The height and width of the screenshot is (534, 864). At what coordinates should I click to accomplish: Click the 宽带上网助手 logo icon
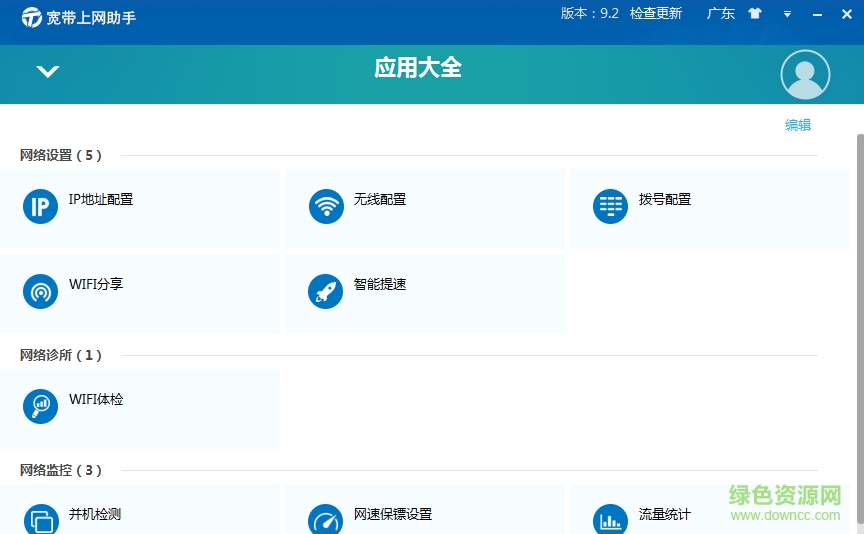[x=31, y=18]
